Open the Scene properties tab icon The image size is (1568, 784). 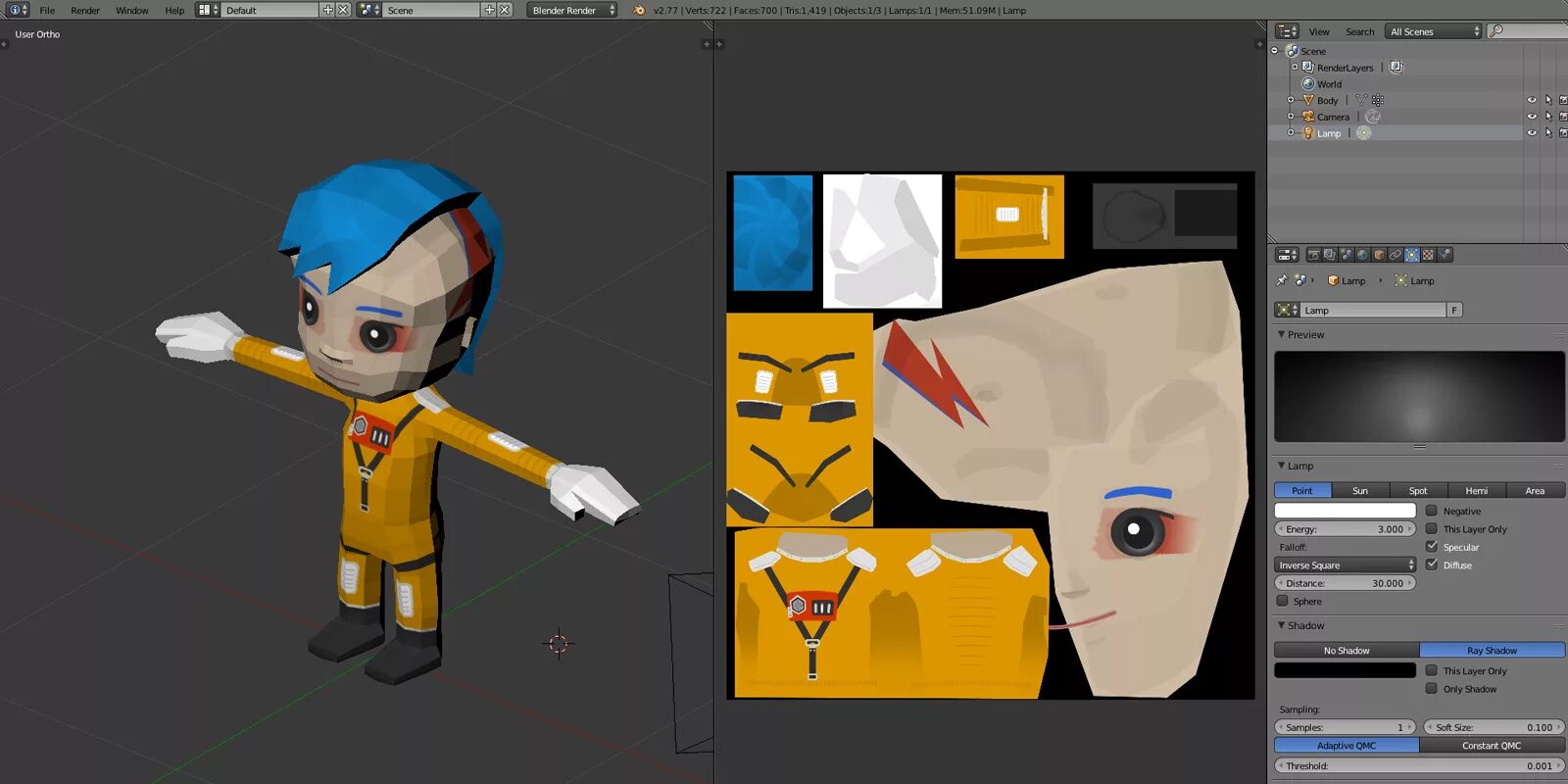tap(1347, 255)
